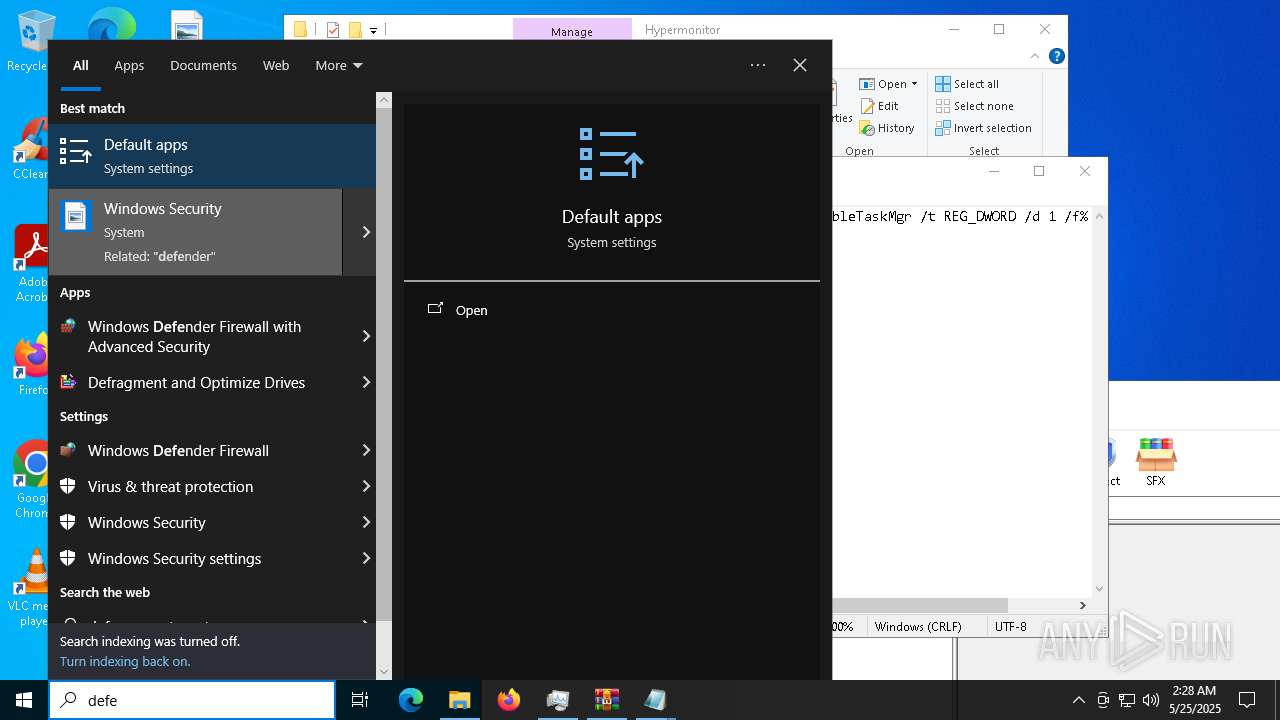
Task: Expand Windows Security System result arrow
Action: point(365,232)
